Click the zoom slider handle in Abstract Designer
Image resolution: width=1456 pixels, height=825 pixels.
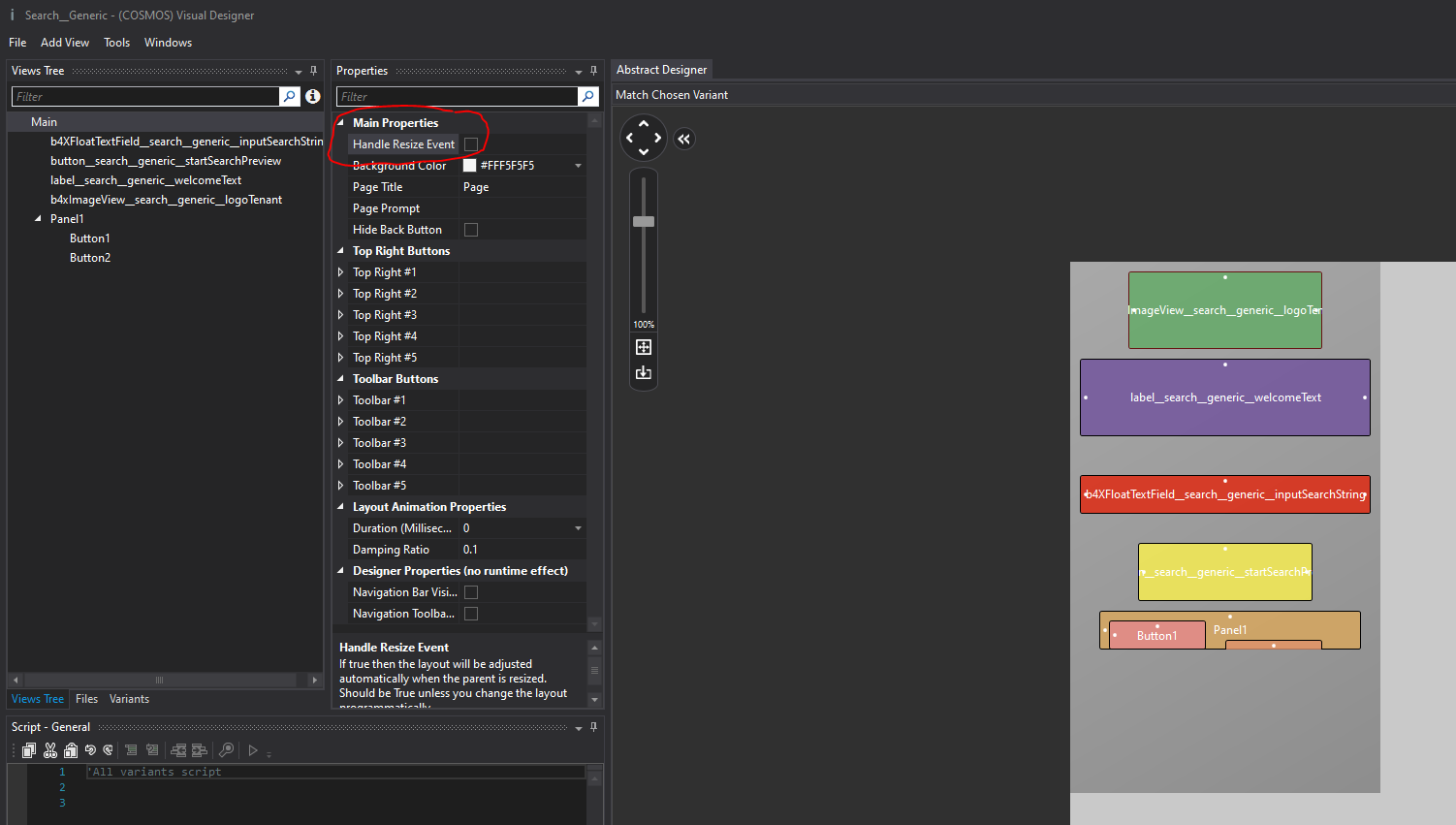point(644,222)
